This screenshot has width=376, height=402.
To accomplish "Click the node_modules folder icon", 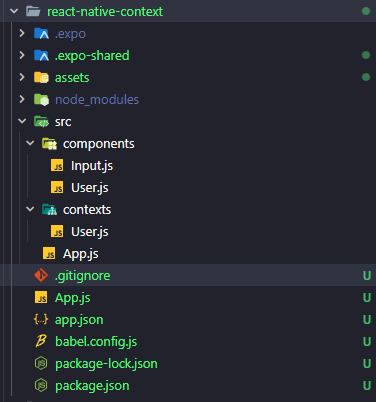I will (41, 99).
